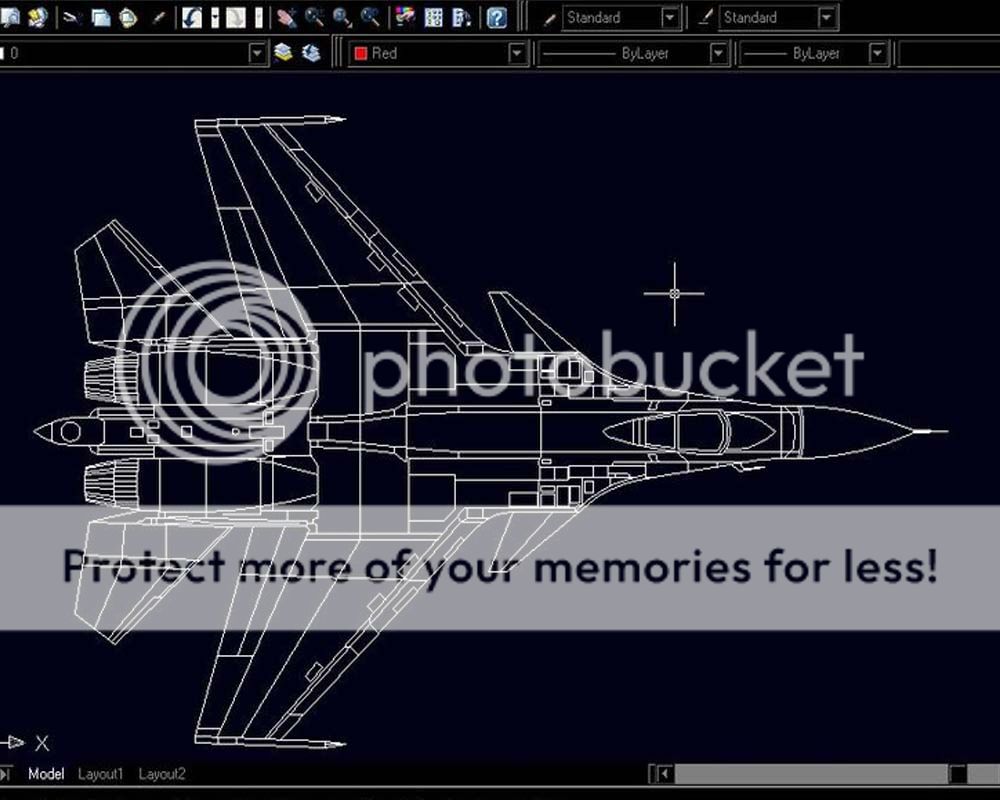
Task: Open the Layer Properties Manager icon
Action: pyautogui.click(x=284, y=53)
